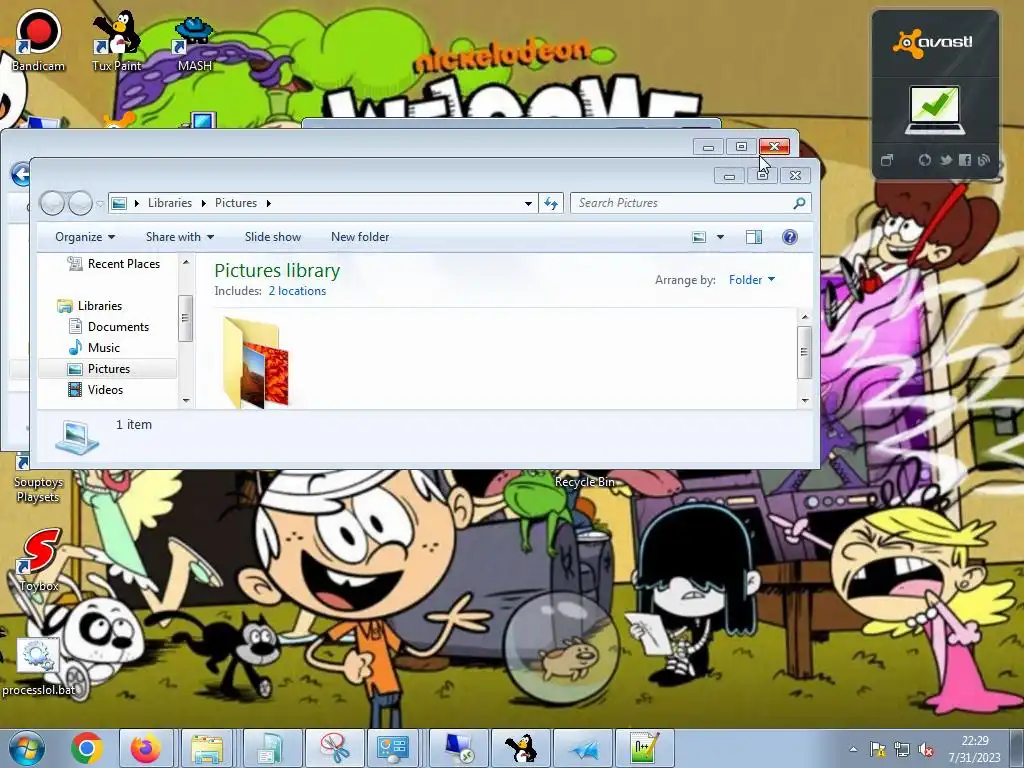The height and width of the screenshot is (768, 1024).
Task: Open Organize dropdown menu
Action: coord(85,236)
